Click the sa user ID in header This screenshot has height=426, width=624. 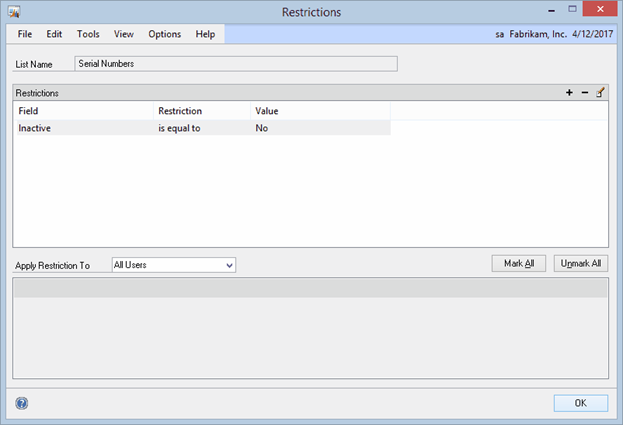[x=500, y=35]
